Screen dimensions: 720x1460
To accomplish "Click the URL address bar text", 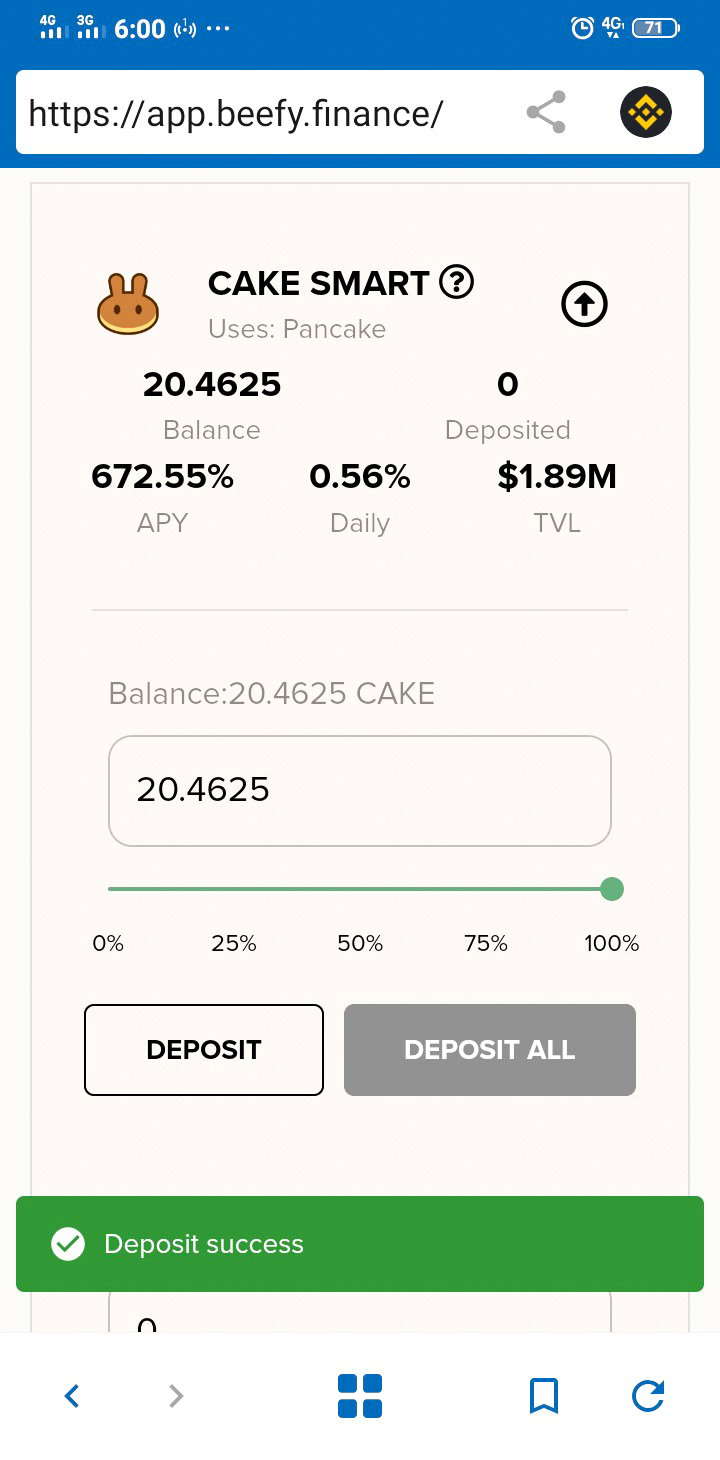I will coord(236,113).
